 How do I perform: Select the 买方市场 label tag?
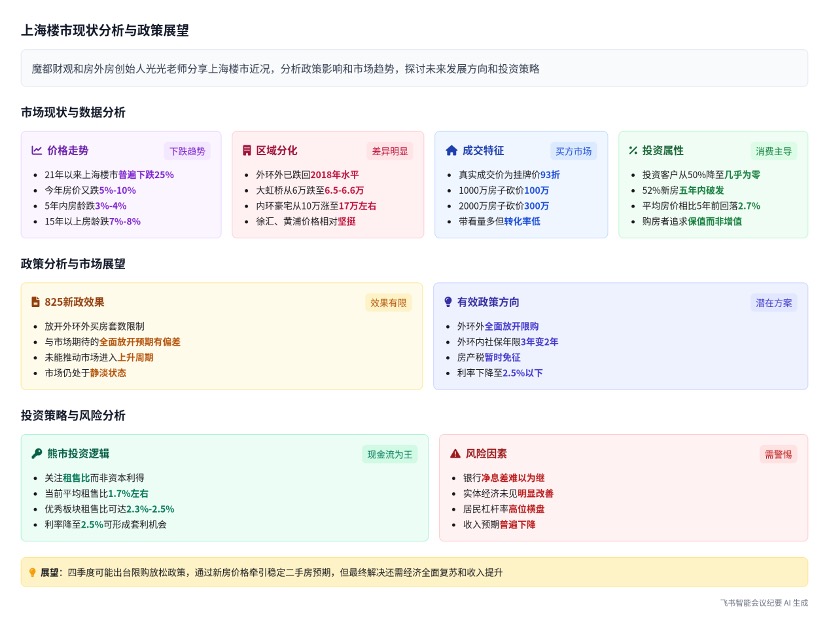click(x=573, y=151)
